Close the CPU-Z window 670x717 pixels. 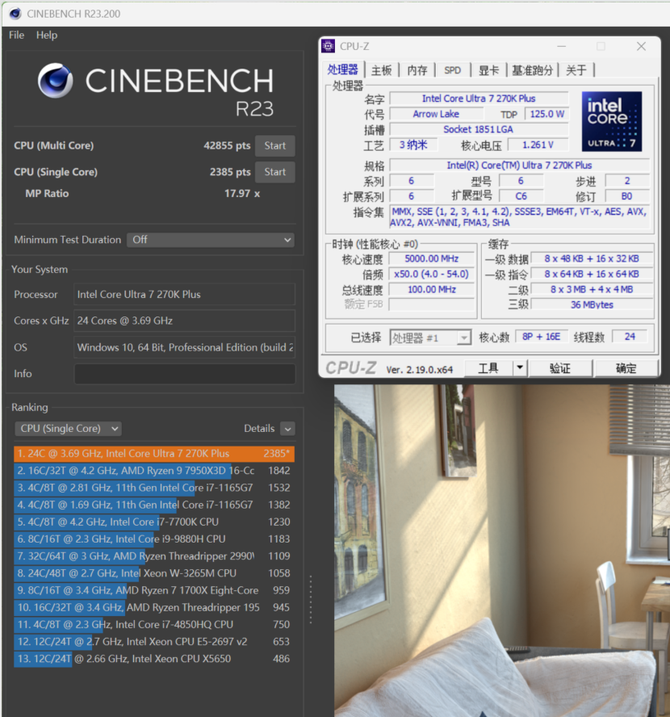click(641, 46)
